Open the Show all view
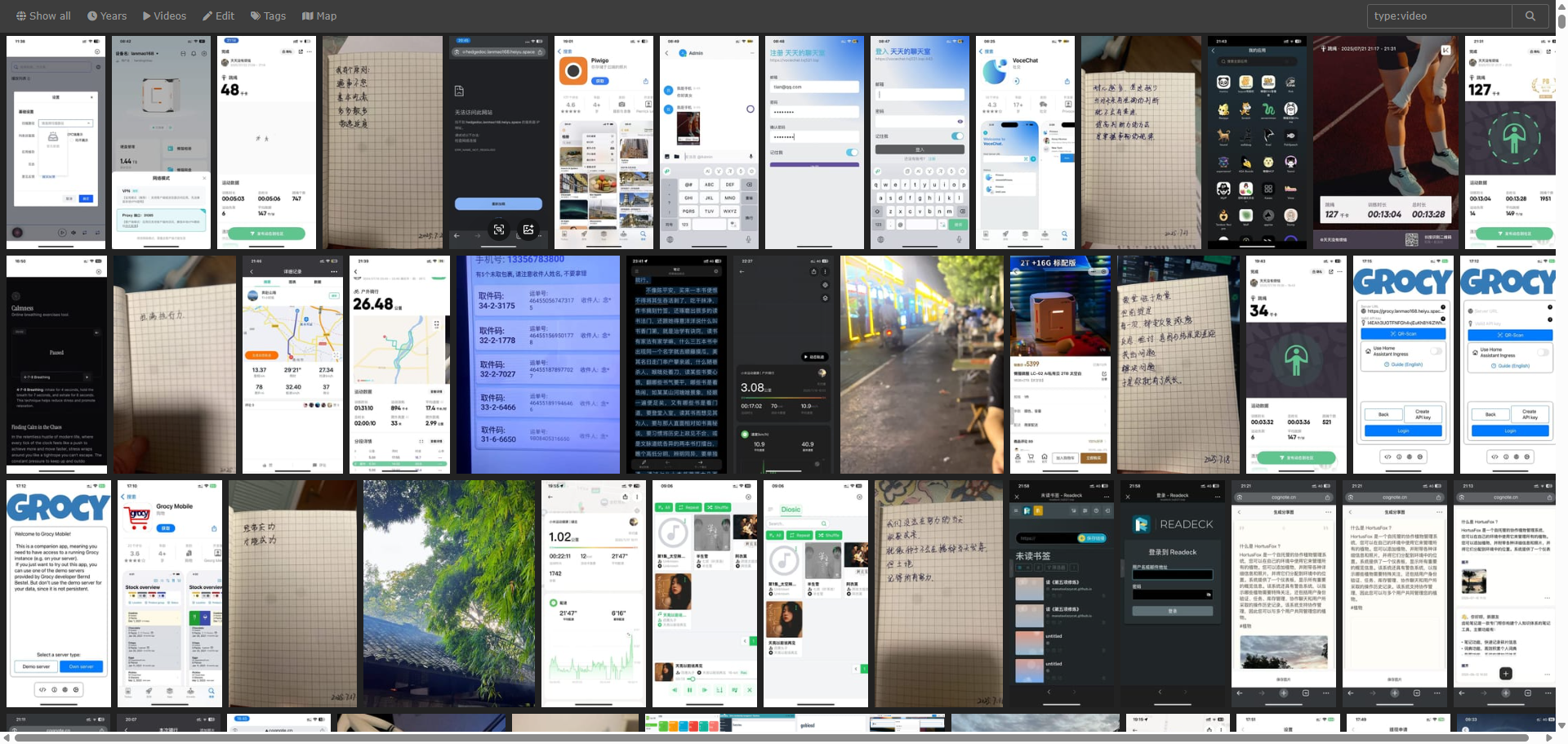This screenshot has height=744, width=1568. [x=43, y=16]
